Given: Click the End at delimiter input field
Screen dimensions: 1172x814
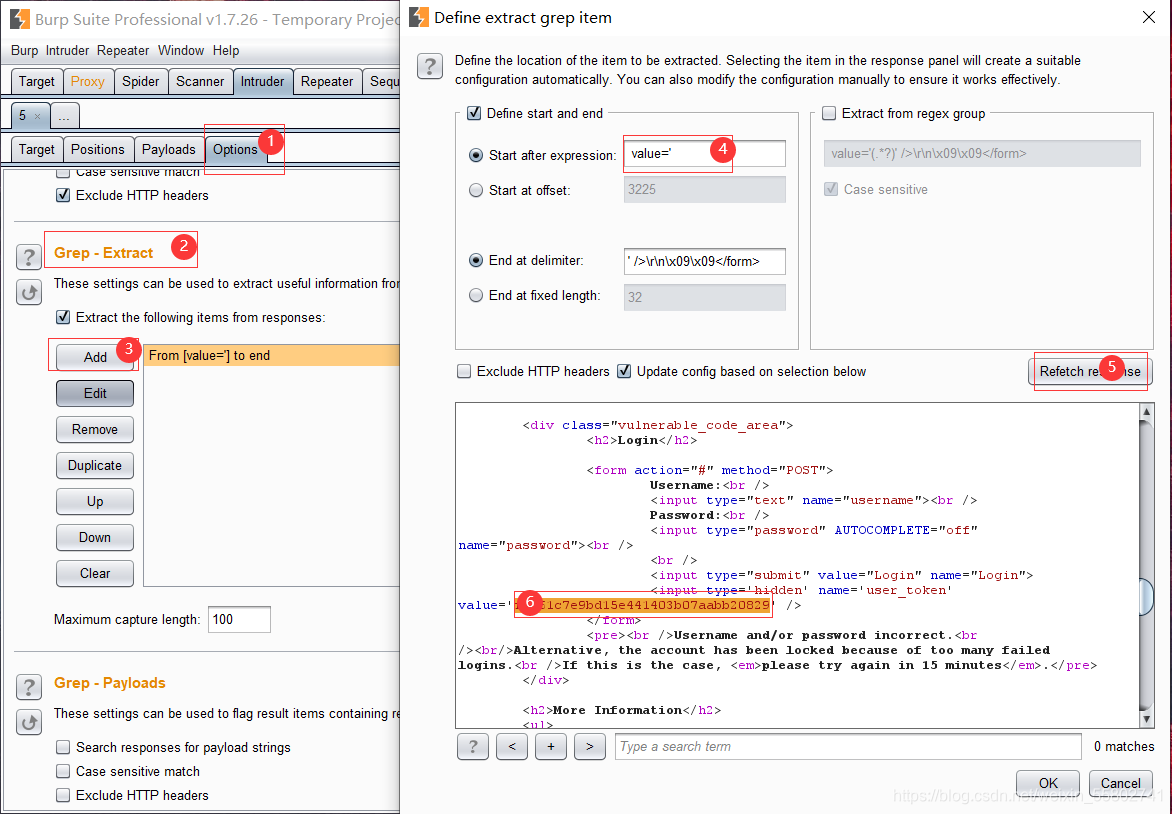Looking at the screenshot, I should point(705,261).
